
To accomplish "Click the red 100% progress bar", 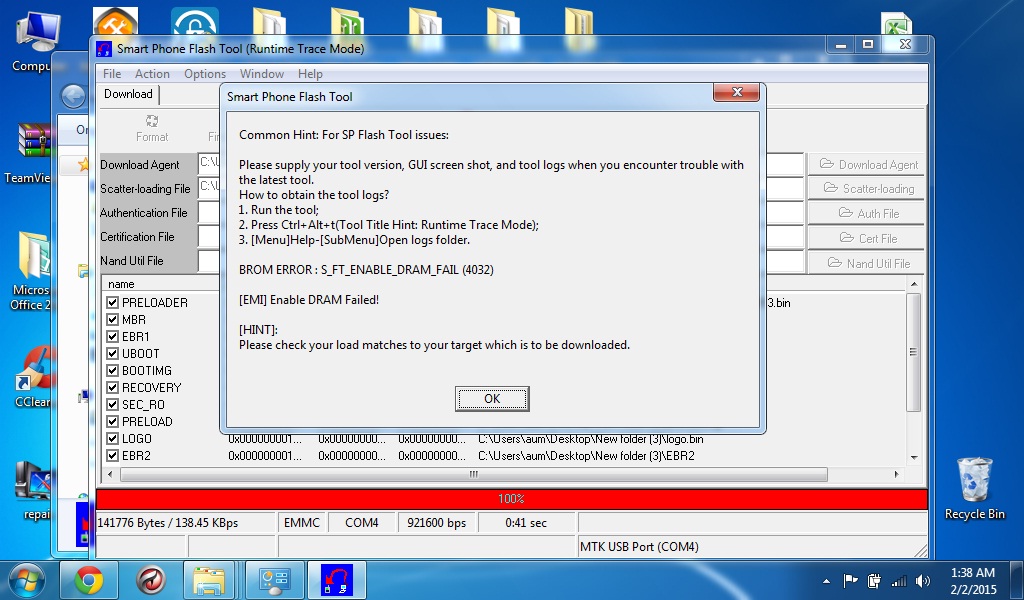I will (511, 499).
